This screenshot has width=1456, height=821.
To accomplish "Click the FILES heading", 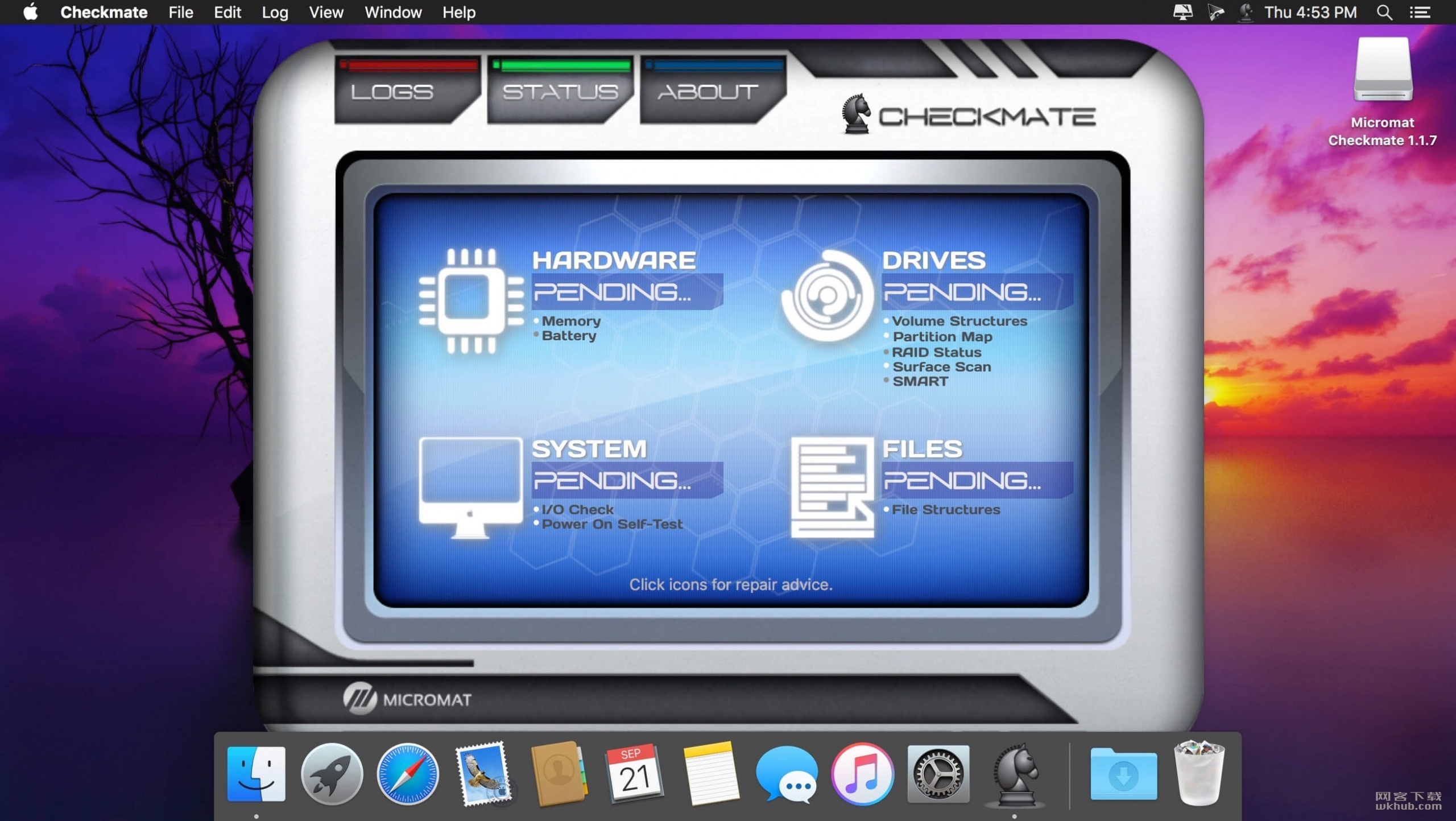I will (x=922, y=449).
